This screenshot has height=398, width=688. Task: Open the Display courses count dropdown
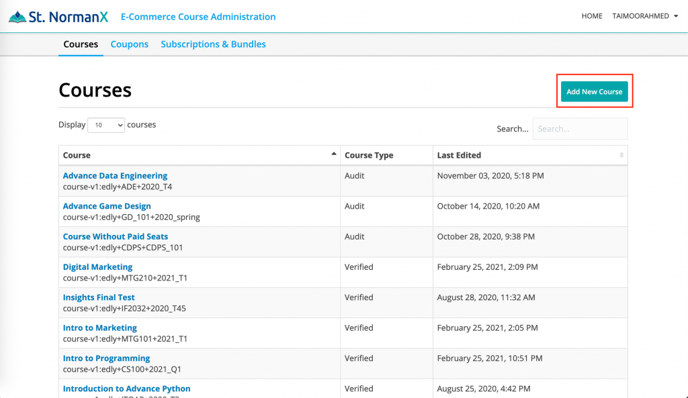[x=106, y=125]
